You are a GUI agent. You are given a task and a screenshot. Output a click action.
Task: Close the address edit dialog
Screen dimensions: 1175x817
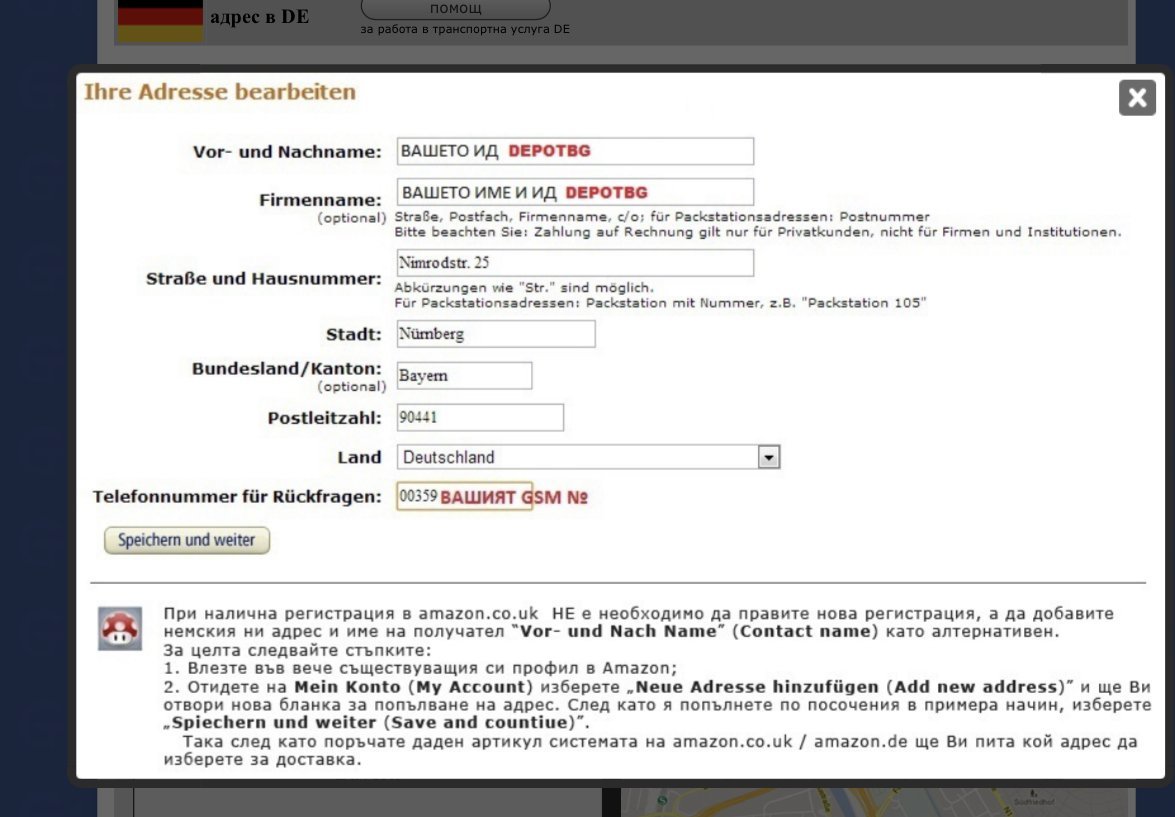tap(1137, 97)
